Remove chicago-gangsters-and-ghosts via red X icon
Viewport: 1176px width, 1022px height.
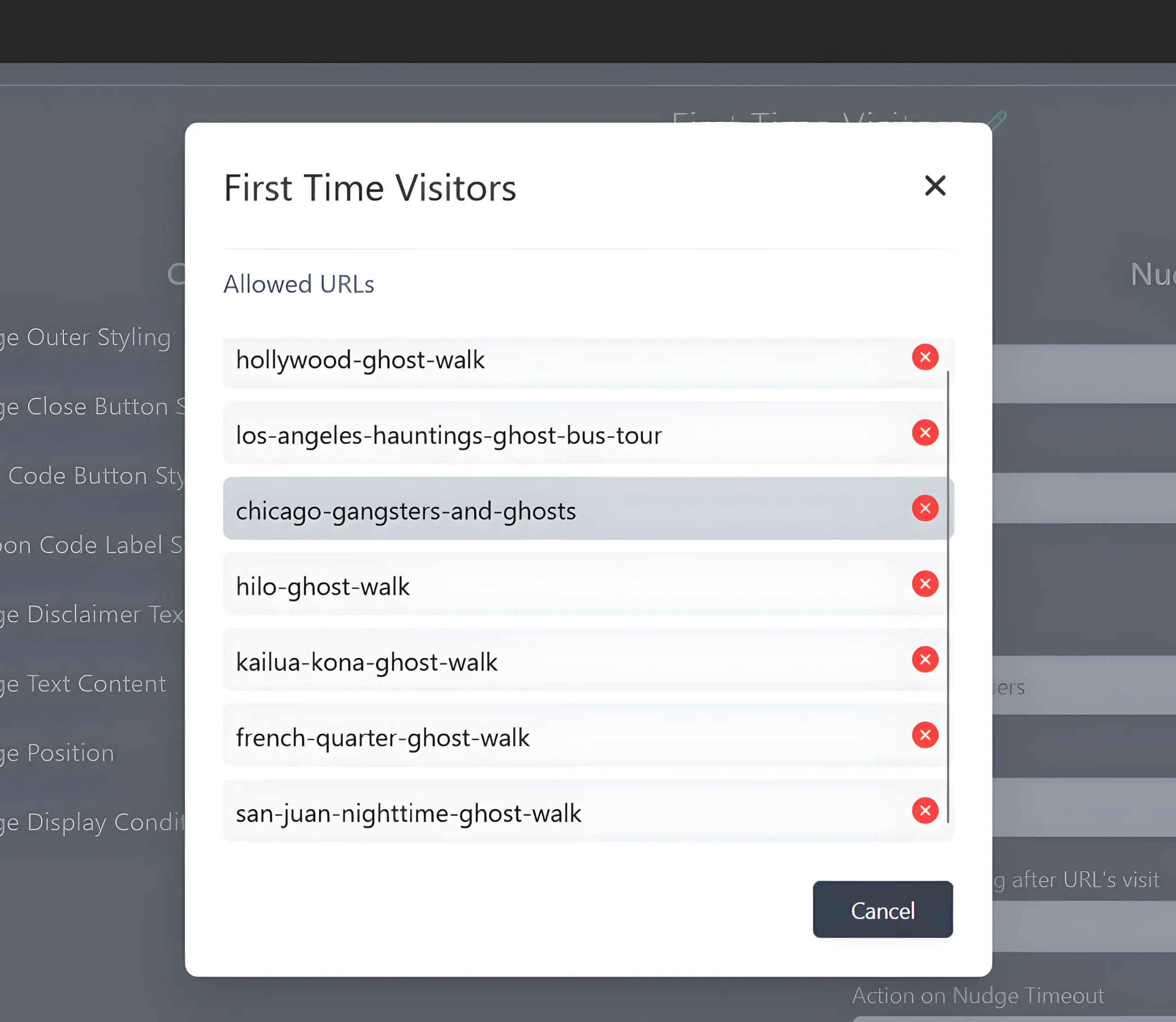tap(925, 508)
